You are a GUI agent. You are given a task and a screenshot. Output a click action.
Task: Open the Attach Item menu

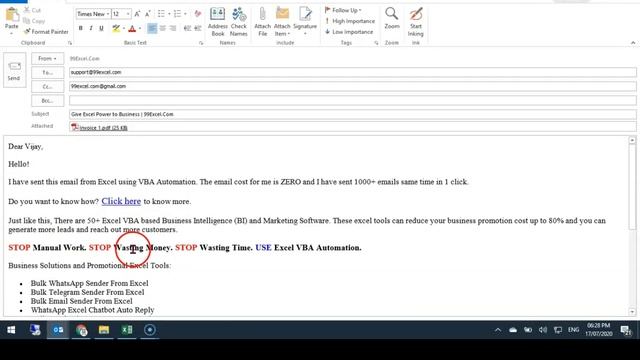[x=282, y=22]
